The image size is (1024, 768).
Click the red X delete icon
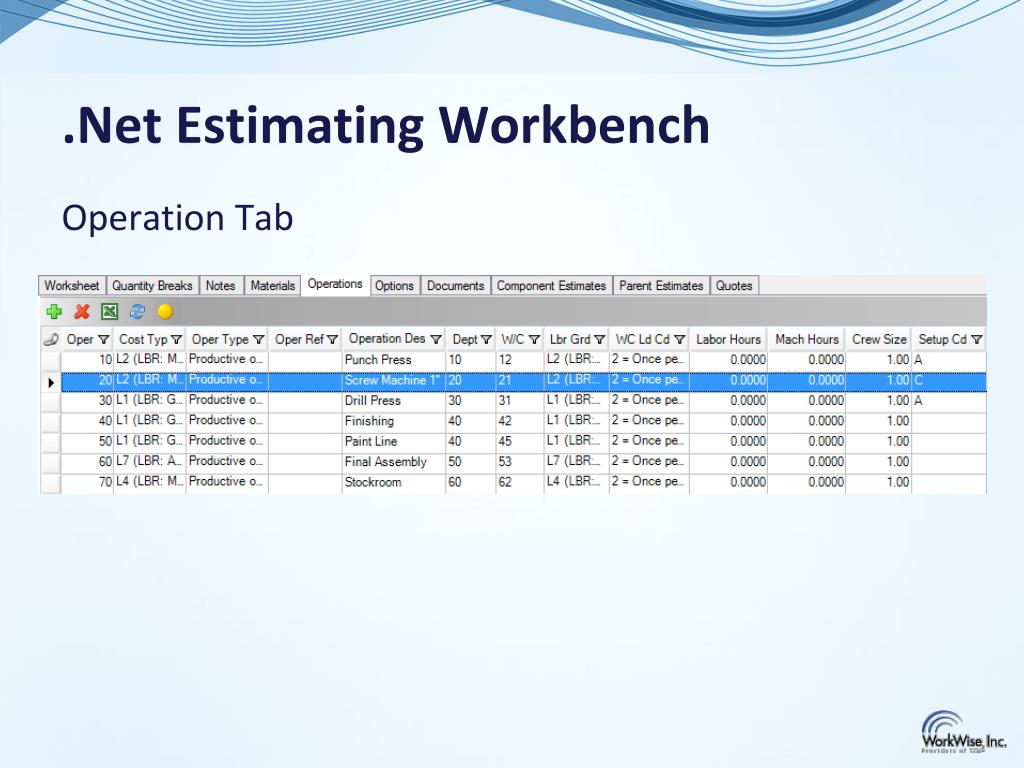[x=82, y=312]
